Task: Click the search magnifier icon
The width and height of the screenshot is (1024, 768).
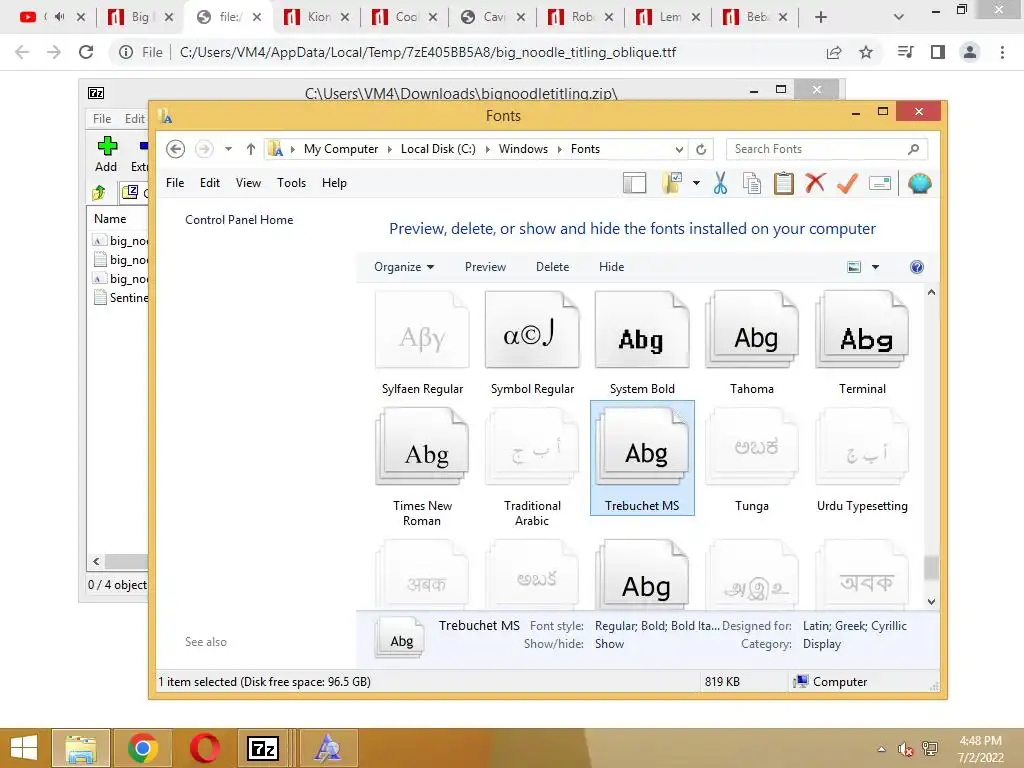Action: 914,149
